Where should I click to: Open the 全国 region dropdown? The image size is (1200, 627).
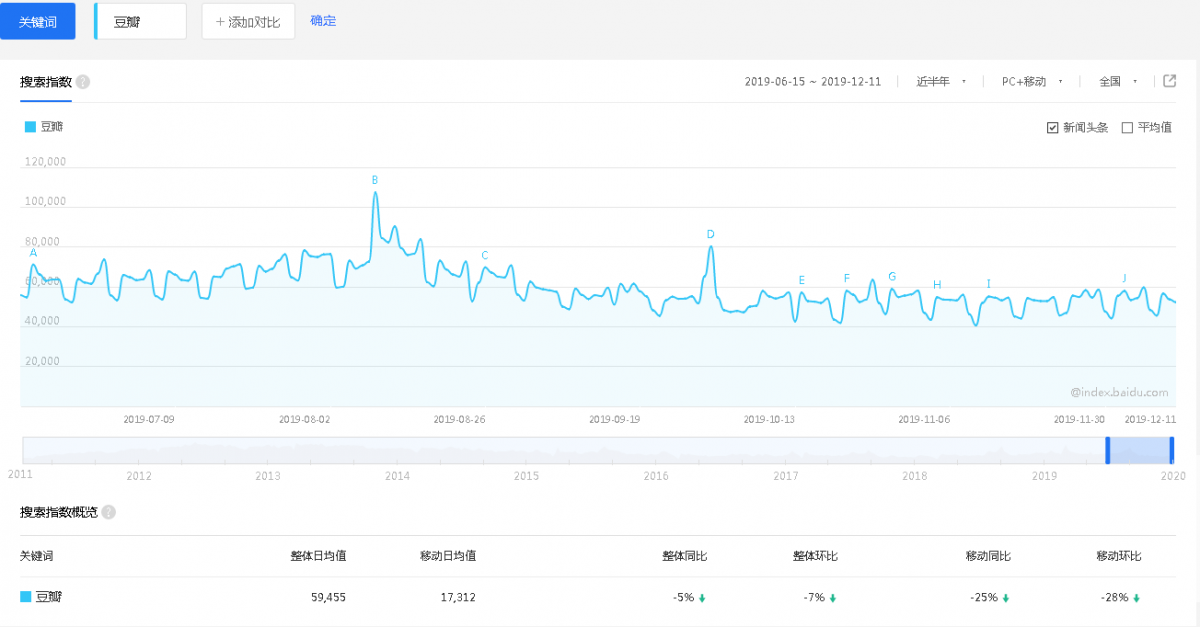click(x=1118, y=82)
